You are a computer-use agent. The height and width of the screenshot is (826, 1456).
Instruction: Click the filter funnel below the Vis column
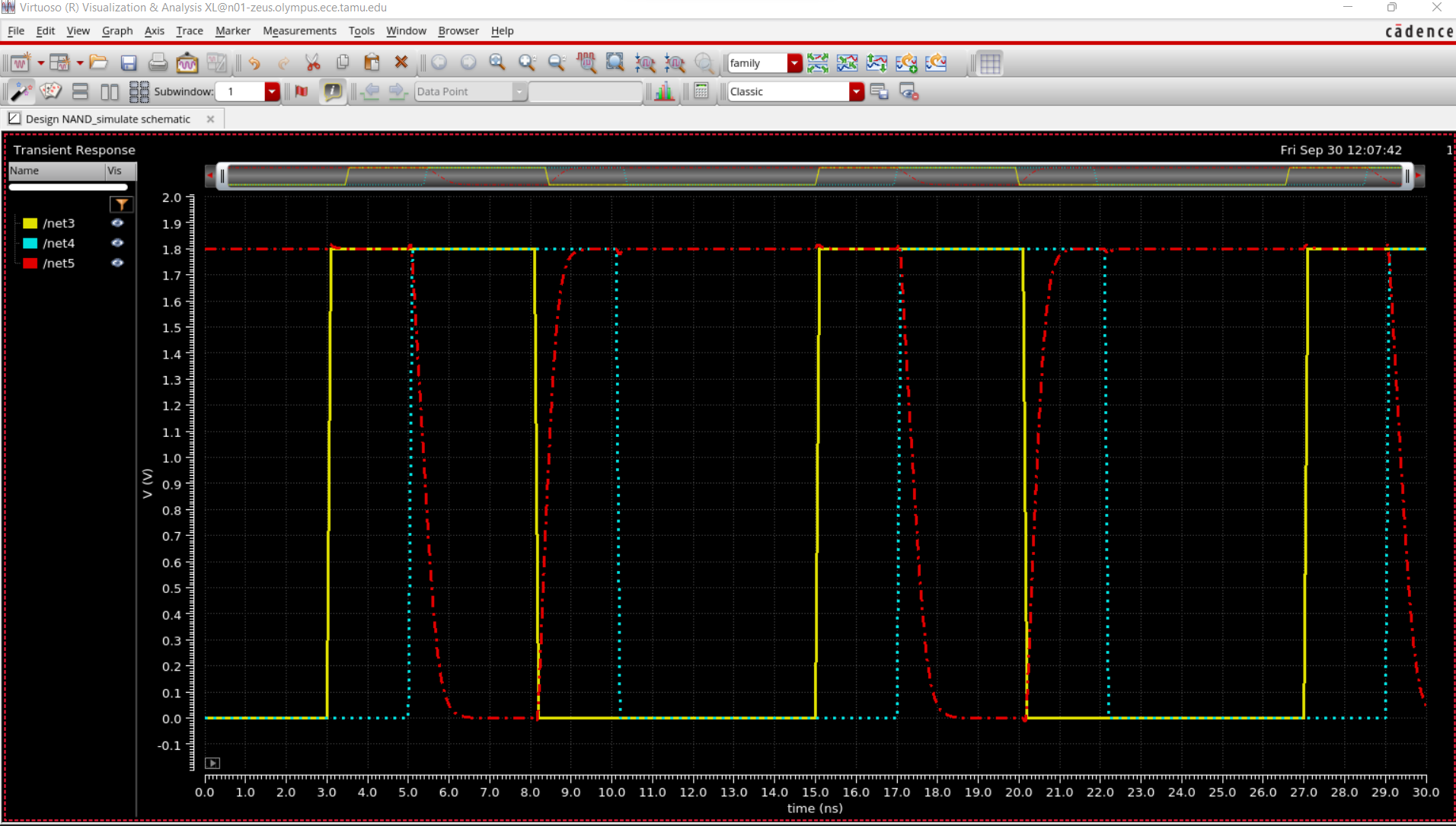coord(121,204)
